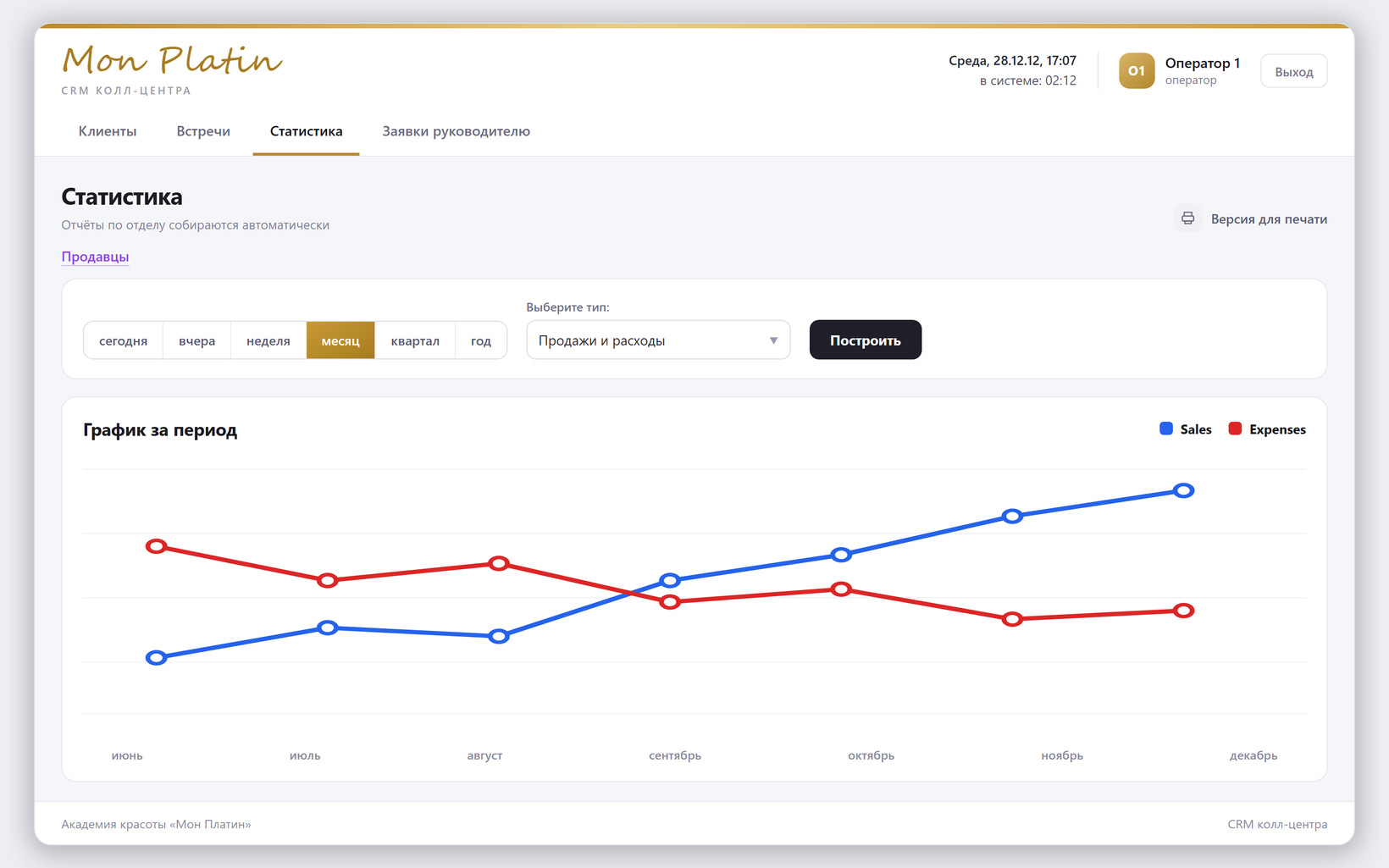Select the 'сегодня' period option
This screenshot has height=868, width=1389.
click(x=123, y=340)
